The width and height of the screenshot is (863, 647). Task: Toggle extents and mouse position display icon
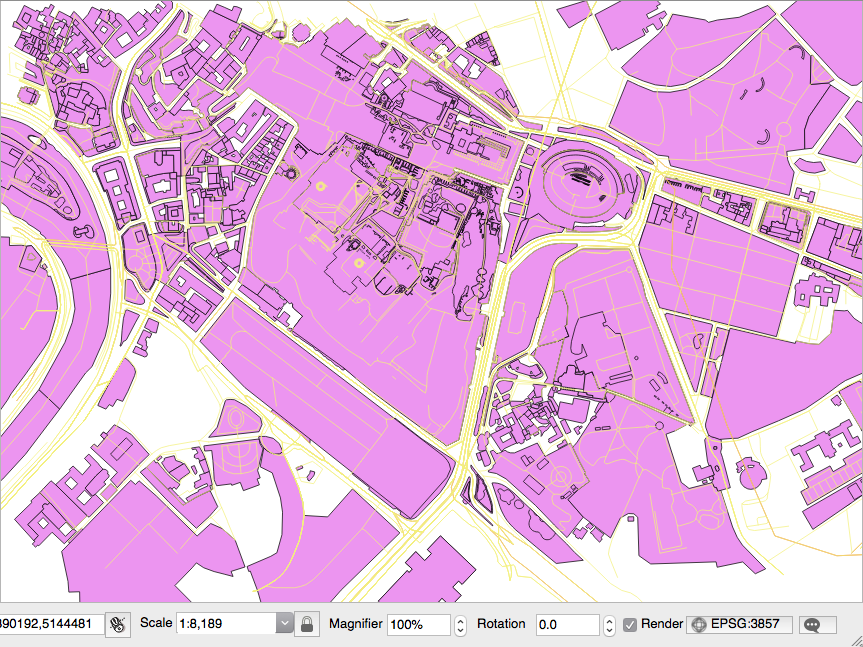coord(117,624)
